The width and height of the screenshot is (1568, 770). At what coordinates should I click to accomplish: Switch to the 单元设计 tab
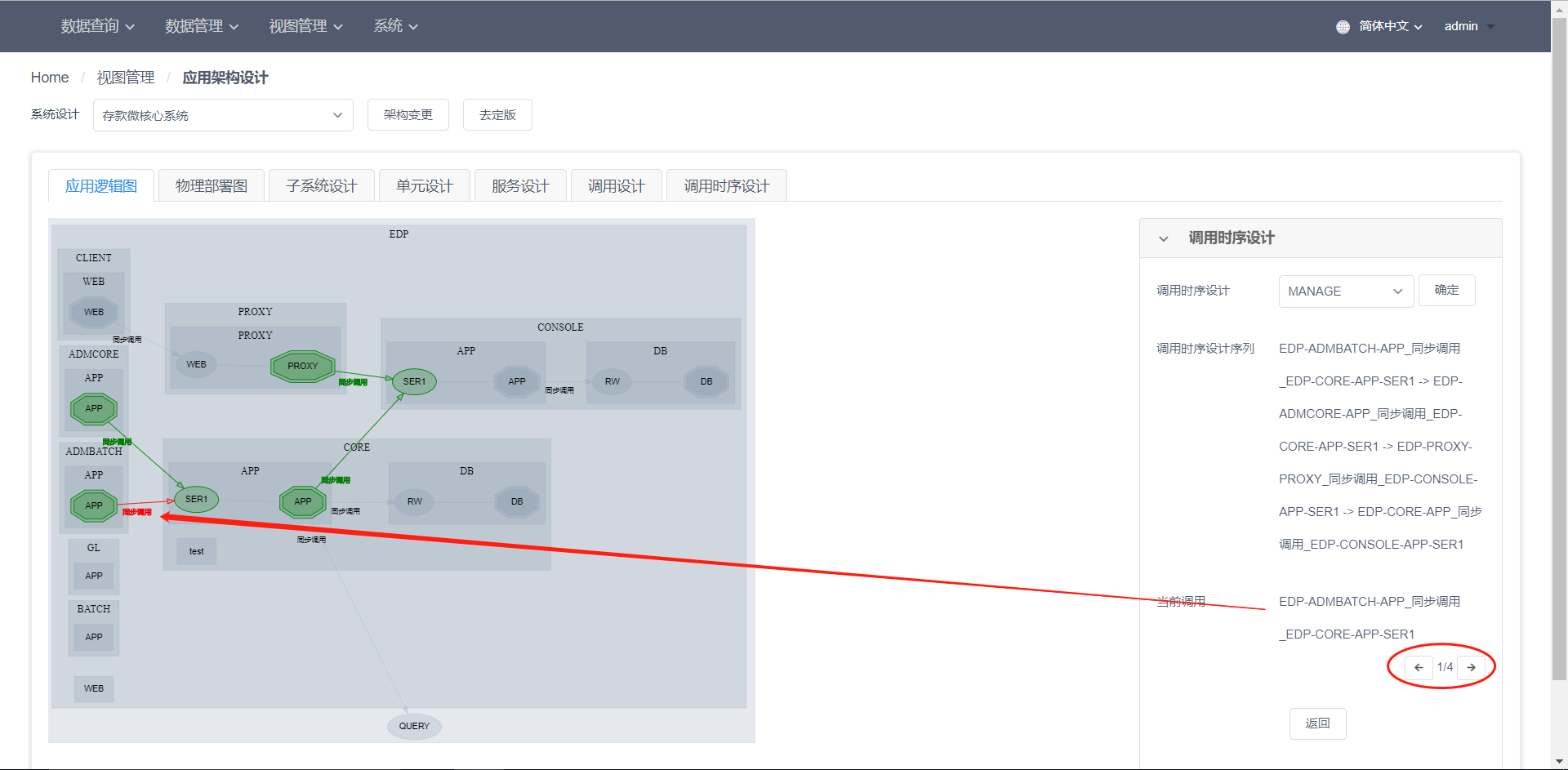click(x=425, y=186)
